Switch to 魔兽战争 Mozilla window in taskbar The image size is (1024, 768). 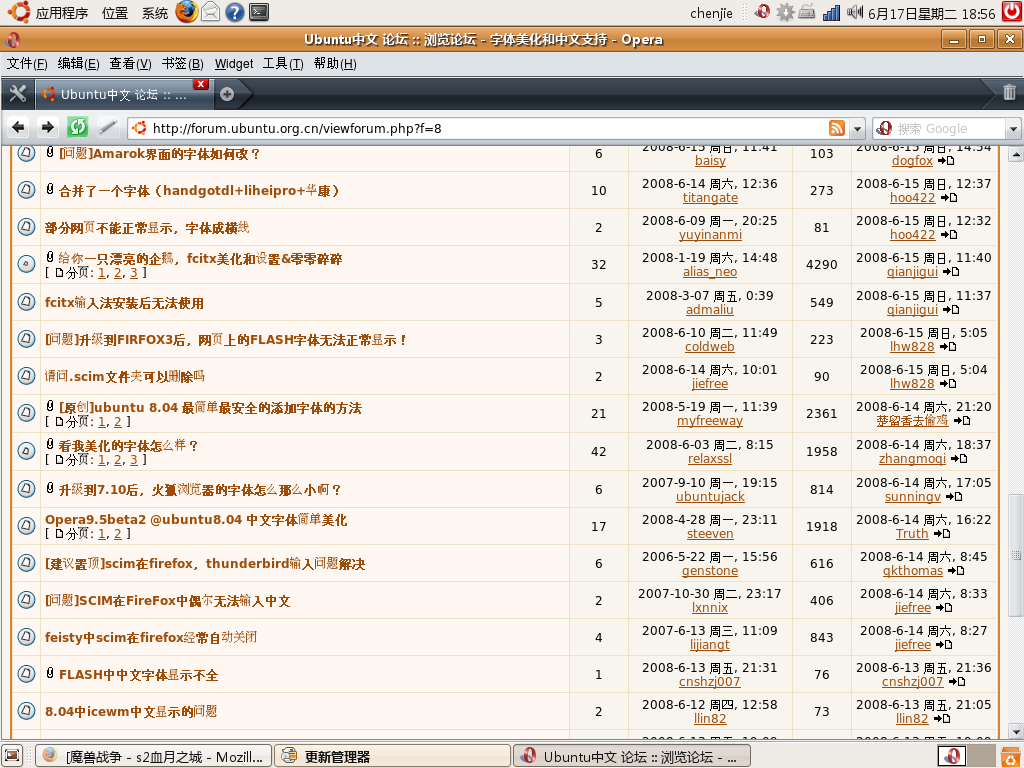tap(153, 756)
